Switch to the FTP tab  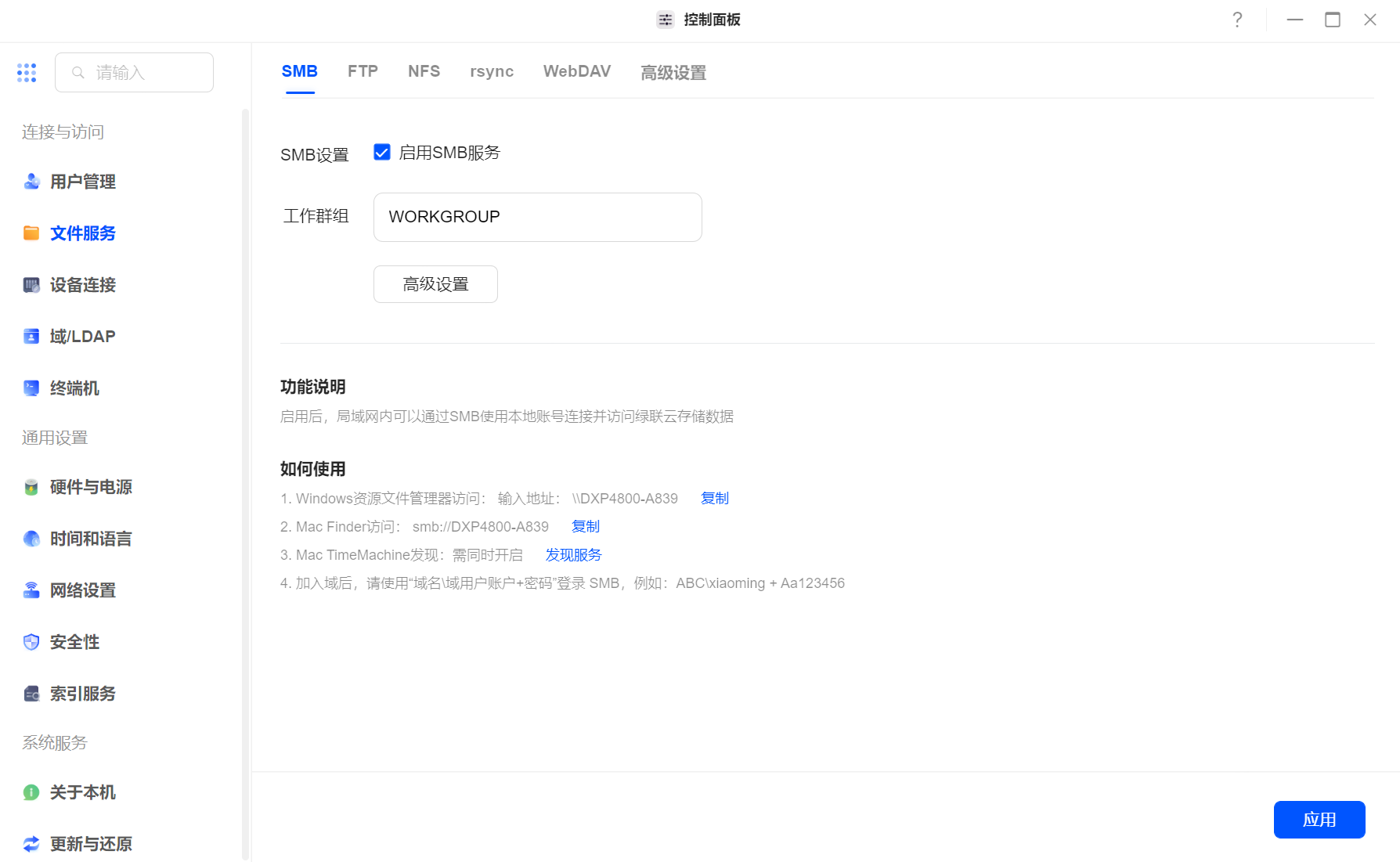pos(363,71)
